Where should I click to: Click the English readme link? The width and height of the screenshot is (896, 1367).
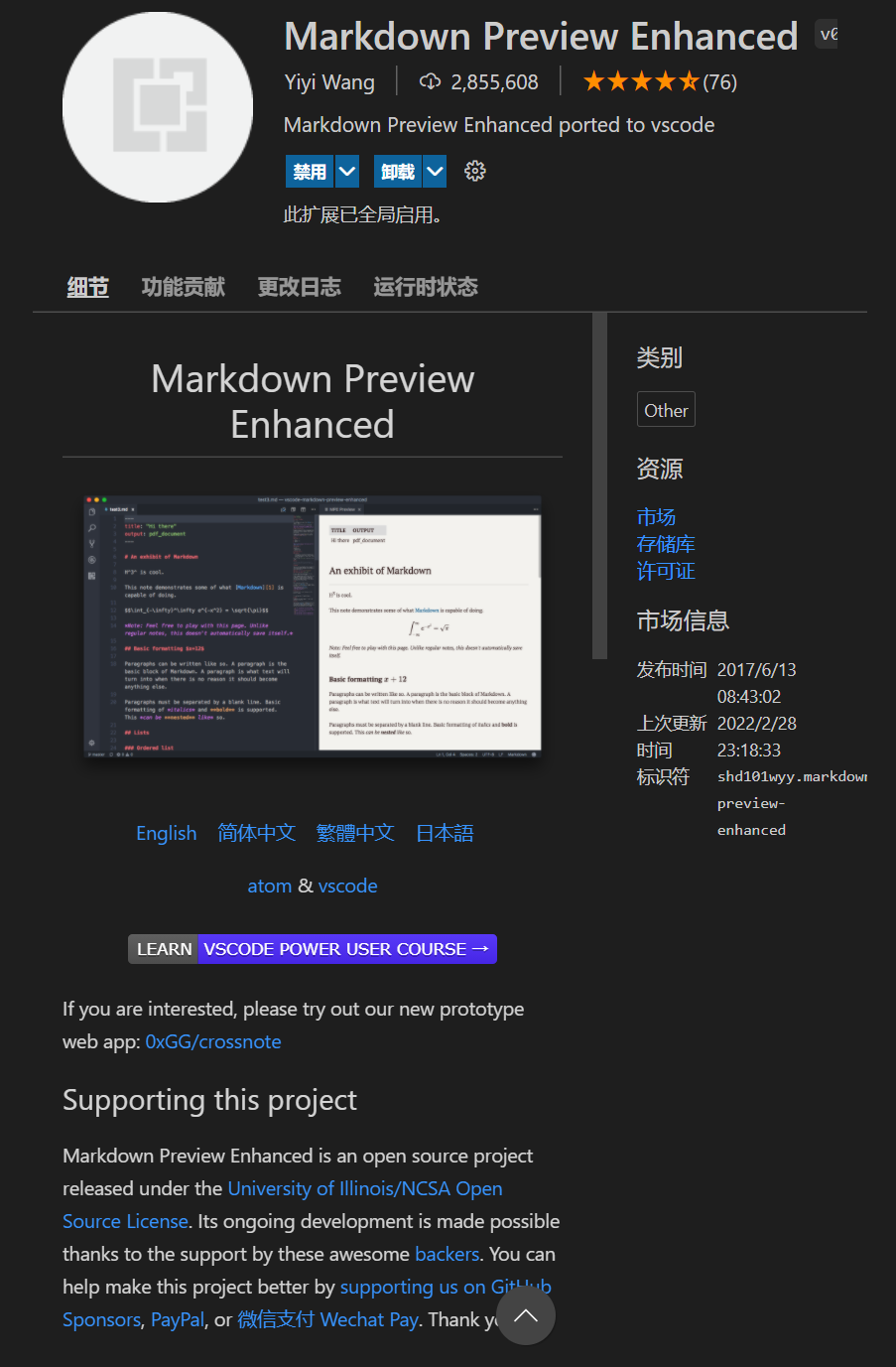tap(167, 833)
